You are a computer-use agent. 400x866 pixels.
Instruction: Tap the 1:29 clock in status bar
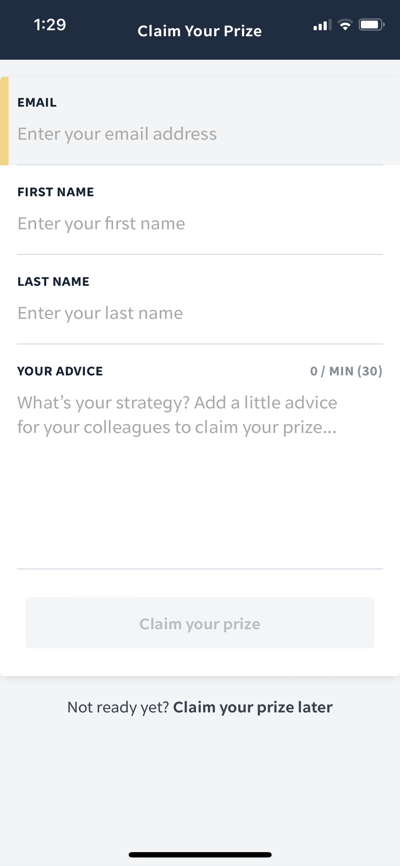(x=50, y=25)
